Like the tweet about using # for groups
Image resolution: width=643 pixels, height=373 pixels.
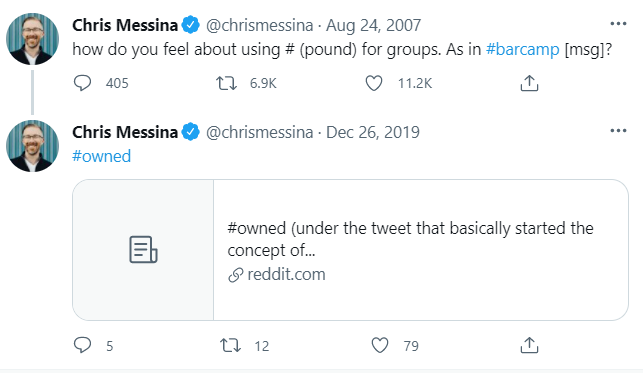(x=374, y=83)
